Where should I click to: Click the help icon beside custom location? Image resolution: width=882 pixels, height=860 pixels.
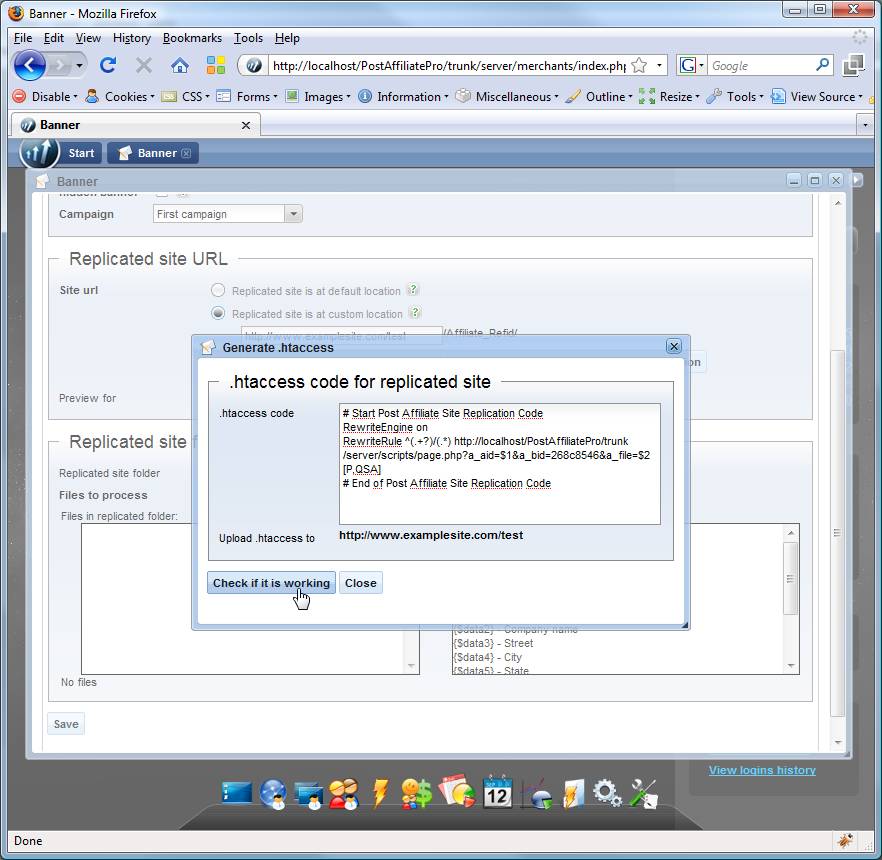pyautogui.click(x=415, y=313)
